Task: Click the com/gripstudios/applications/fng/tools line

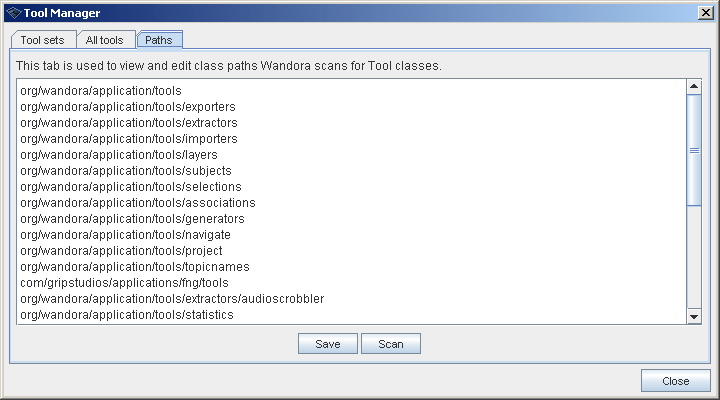Action: [x=124, y=283]
